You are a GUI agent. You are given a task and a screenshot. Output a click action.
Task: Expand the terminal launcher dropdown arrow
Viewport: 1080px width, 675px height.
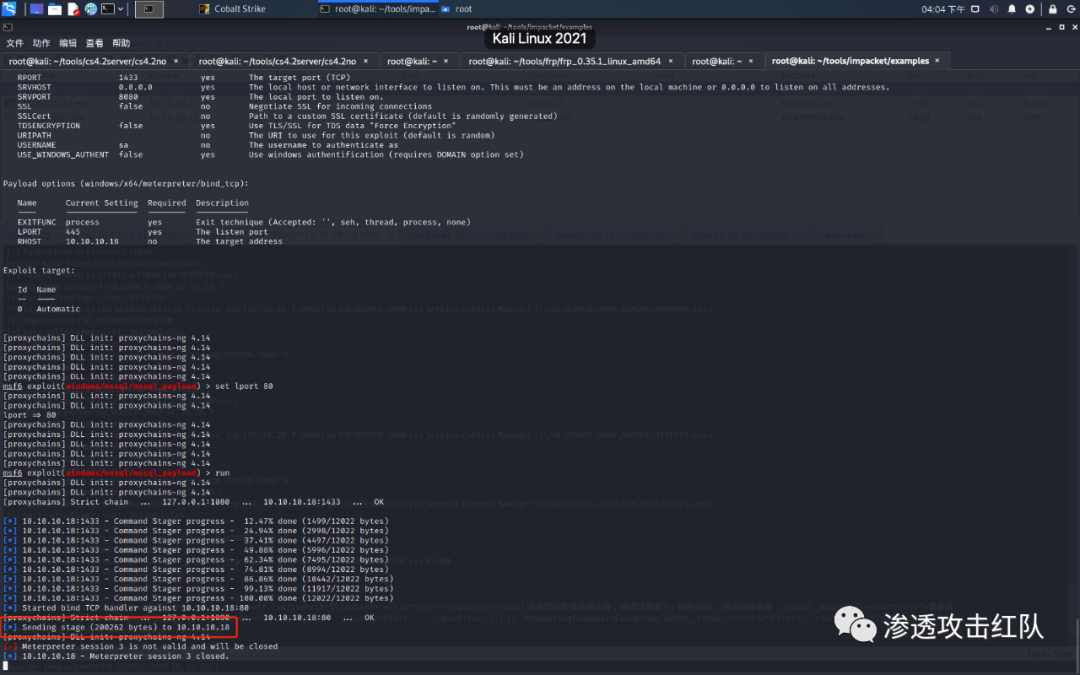[121, 9]
